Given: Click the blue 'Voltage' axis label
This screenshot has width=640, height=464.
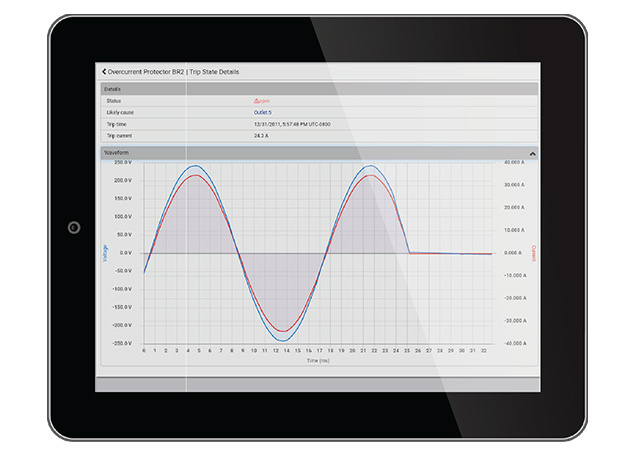Looking at the screenshot, I should tap(105, 253).
